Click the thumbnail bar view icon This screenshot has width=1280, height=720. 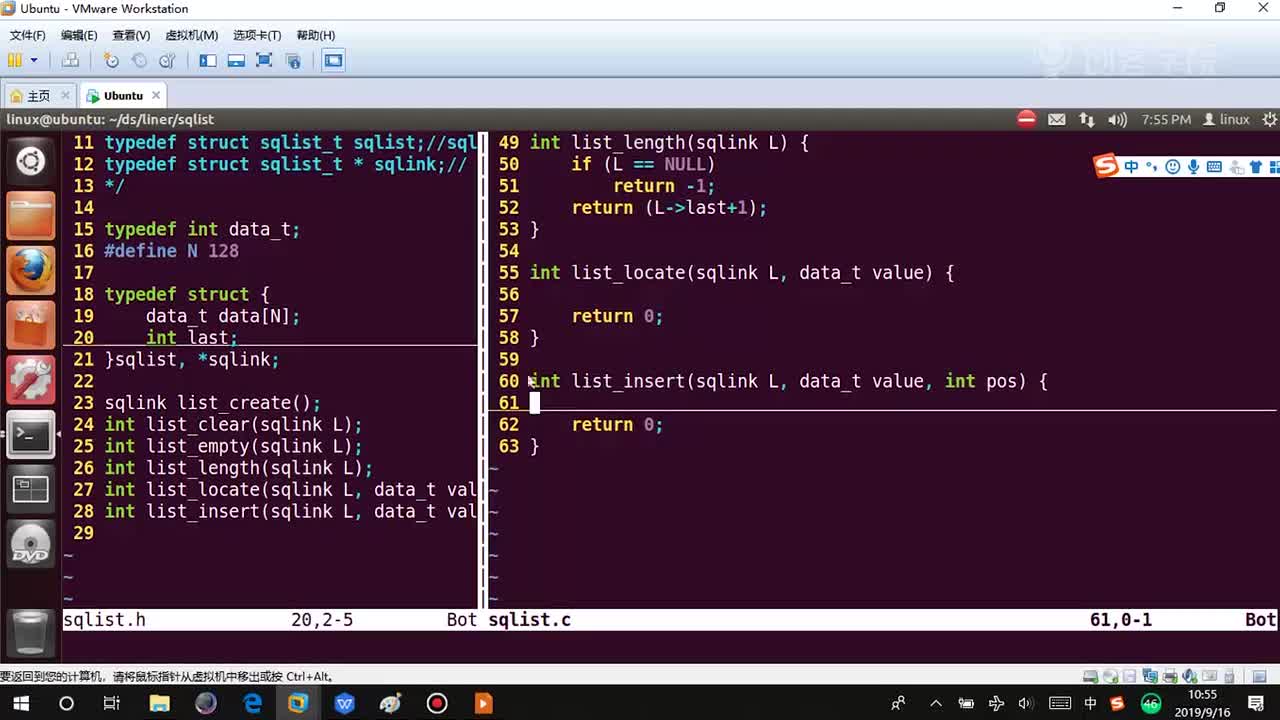pos(236,60)
